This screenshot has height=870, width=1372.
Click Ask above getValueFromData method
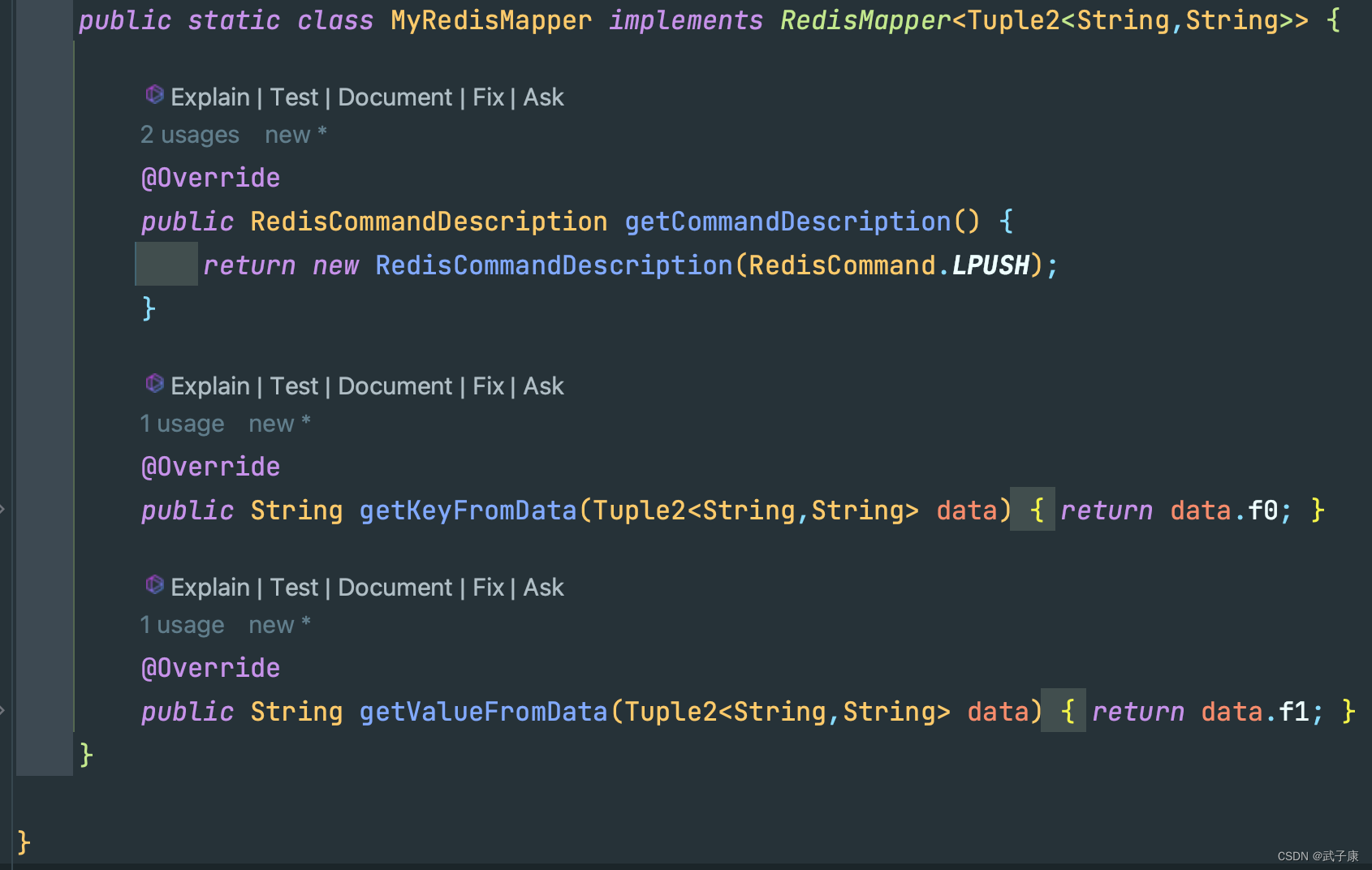coord(543,588)
